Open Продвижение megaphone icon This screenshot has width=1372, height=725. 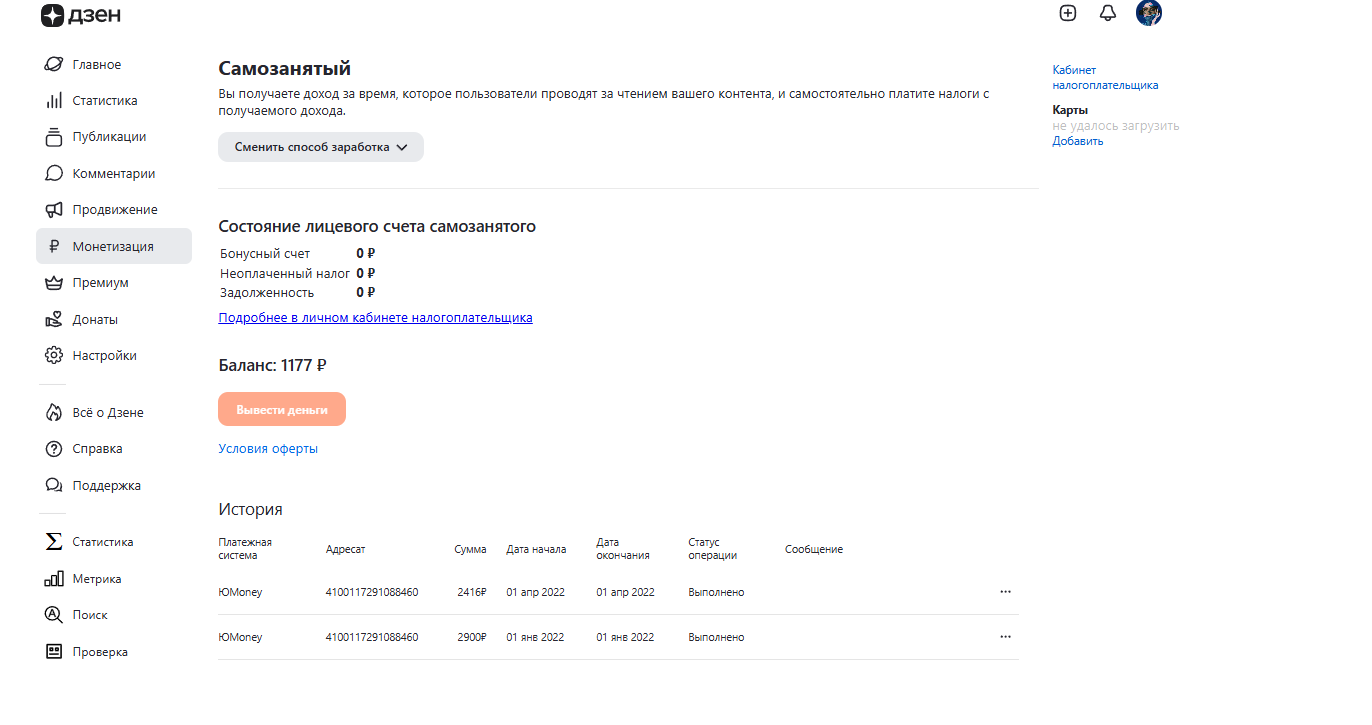[54, 210]
